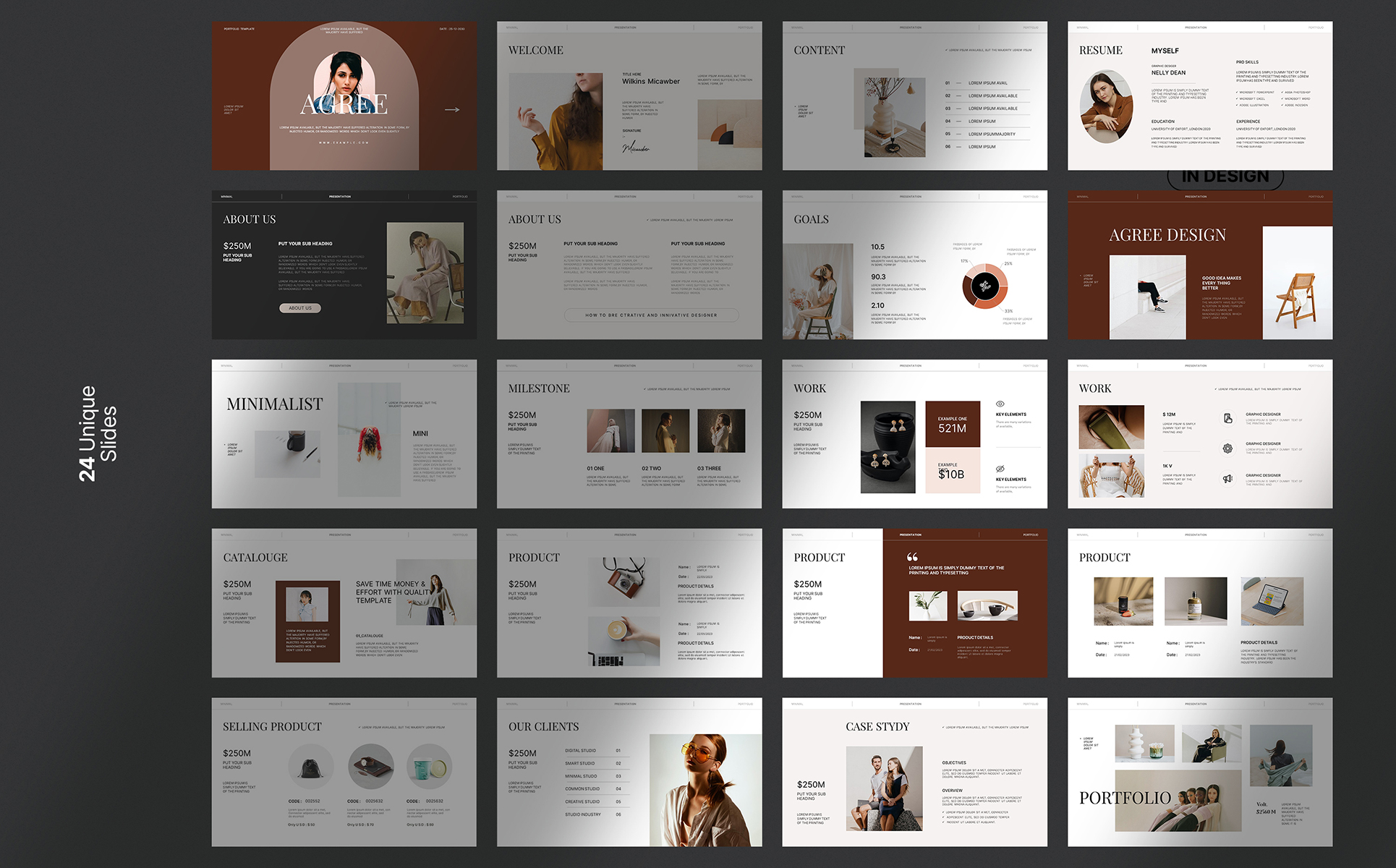Click the eye icon in WORK slide
Viewport: 1396px width, 868px height.
1000,404
